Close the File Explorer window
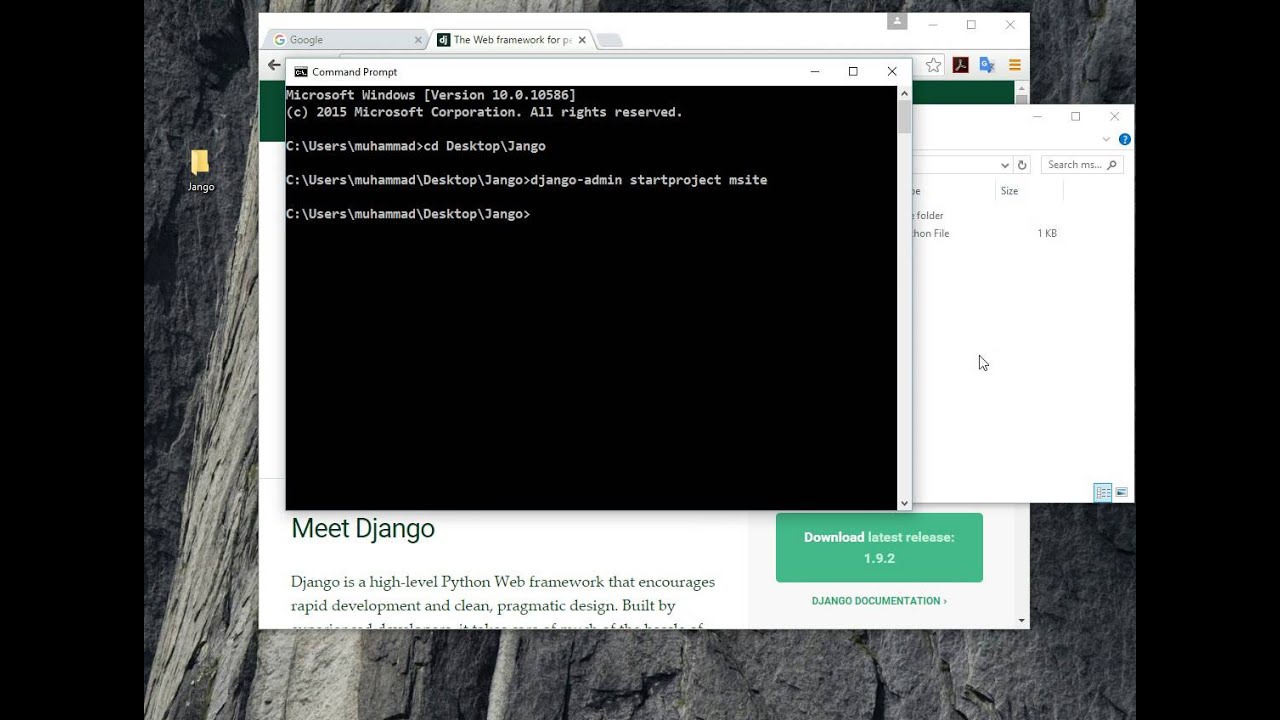 click(x=1114, y=116)
